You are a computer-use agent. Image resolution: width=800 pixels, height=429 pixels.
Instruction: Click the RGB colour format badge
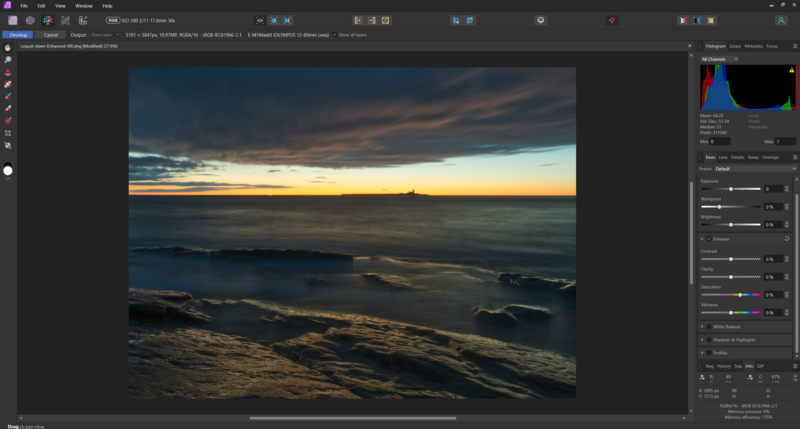point(113,20)
